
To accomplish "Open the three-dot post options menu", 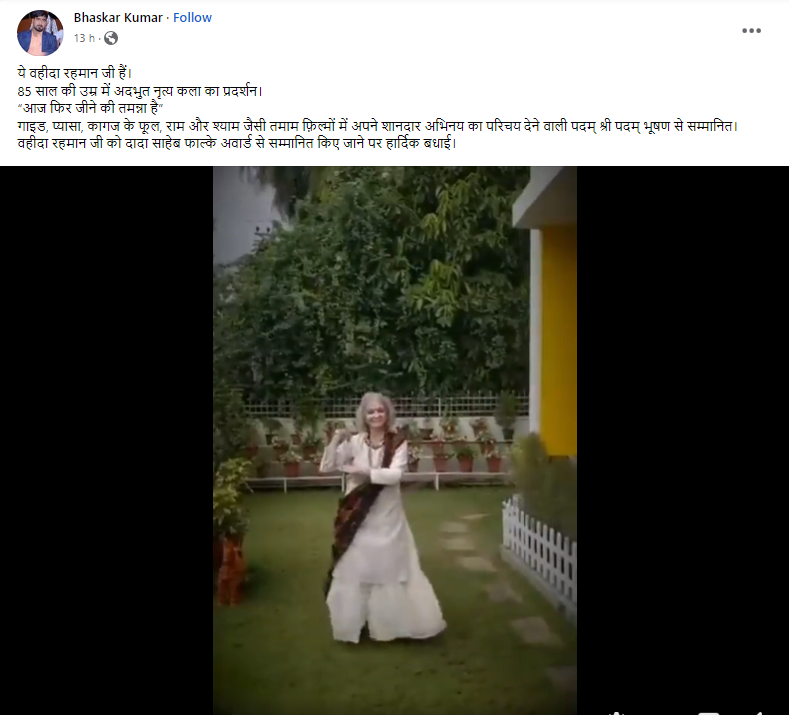I will (x=751, y=31).
